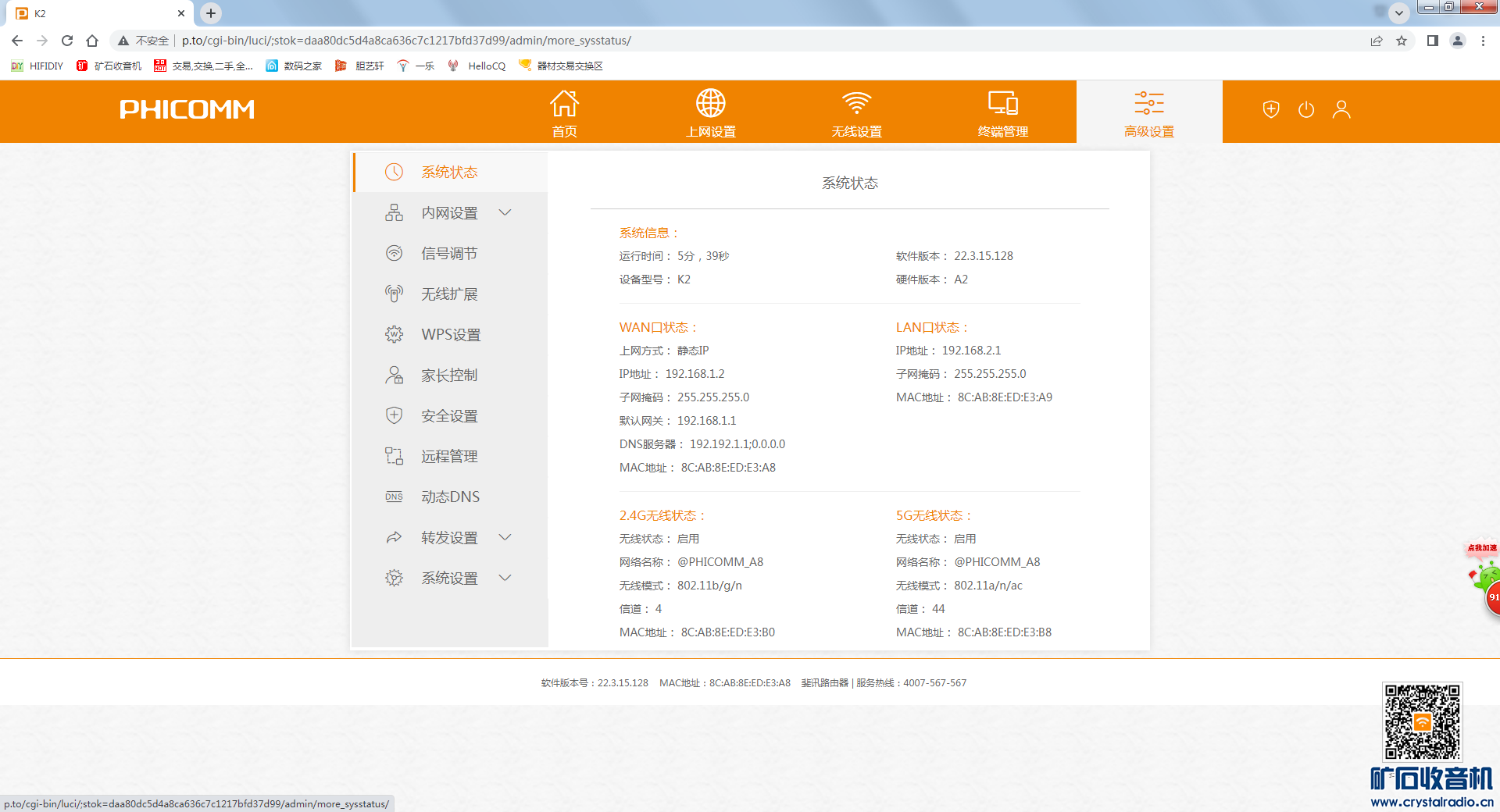Expand the 内网设置 chevron

click(505, 212)
